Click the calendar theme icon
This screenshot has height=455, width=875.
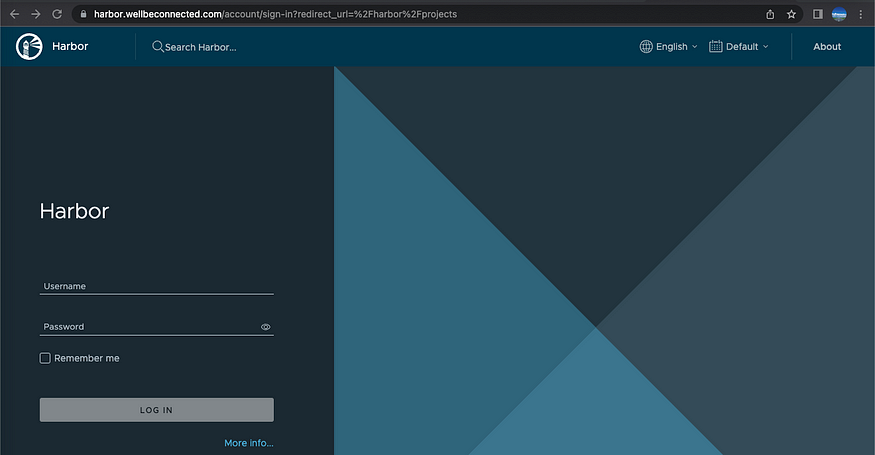(x=715, y=46)
